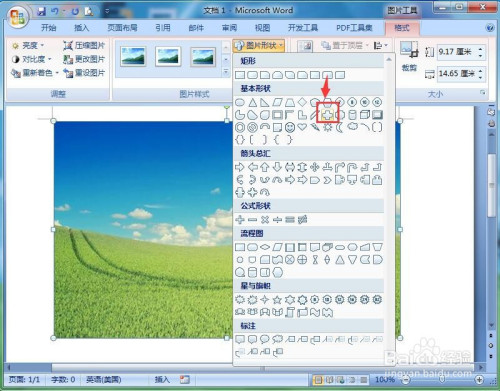Click the 更改图片 change picture button
Image resolution: width=500 pixels, height=391 pixels.
point(84,59)
